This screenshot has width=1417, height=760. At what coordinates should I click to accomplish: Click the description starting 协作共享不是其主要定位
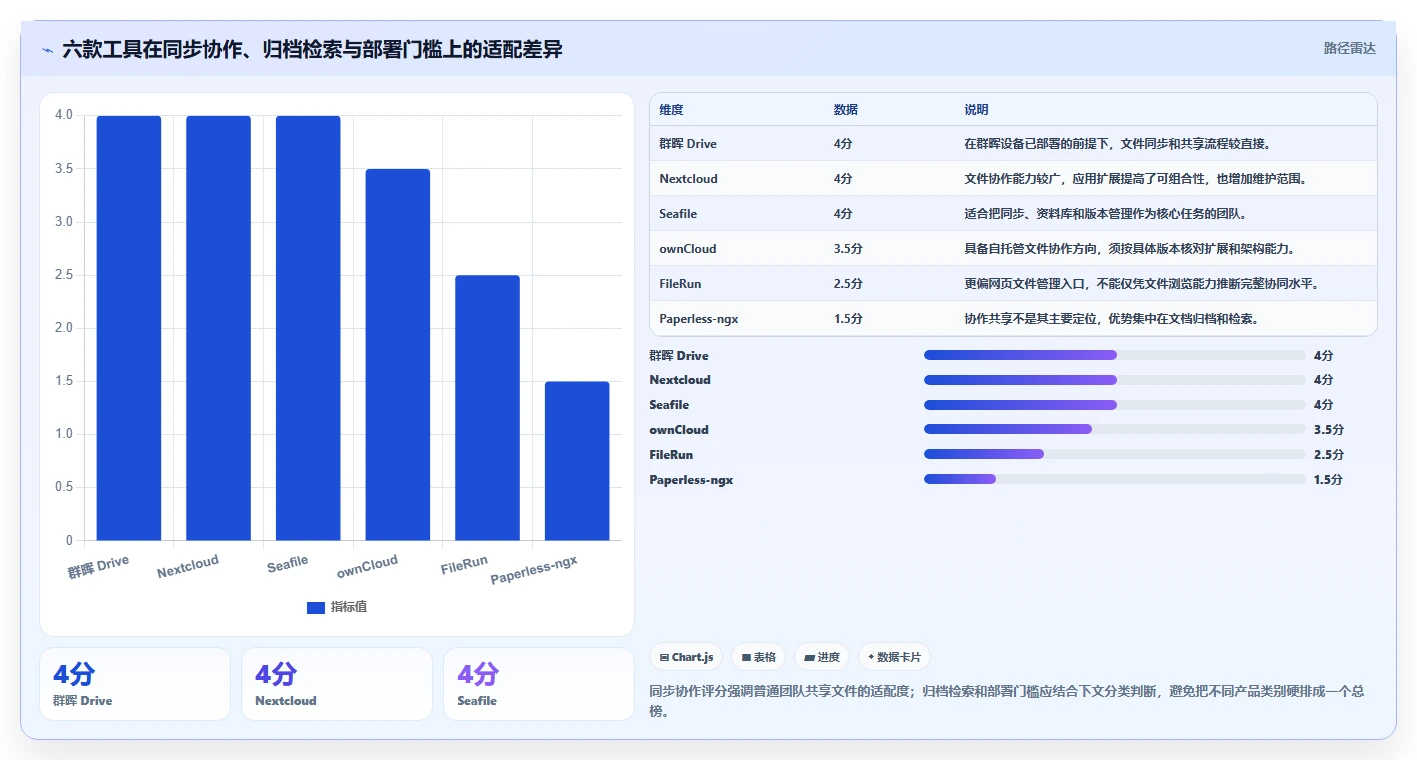1111,319
